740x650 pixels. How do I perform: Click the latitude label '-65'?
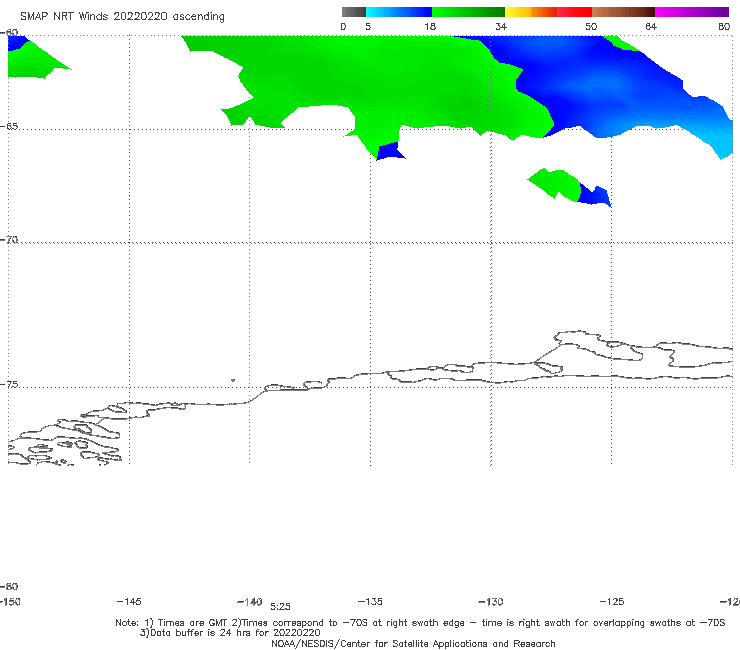[x=9, y=127]
